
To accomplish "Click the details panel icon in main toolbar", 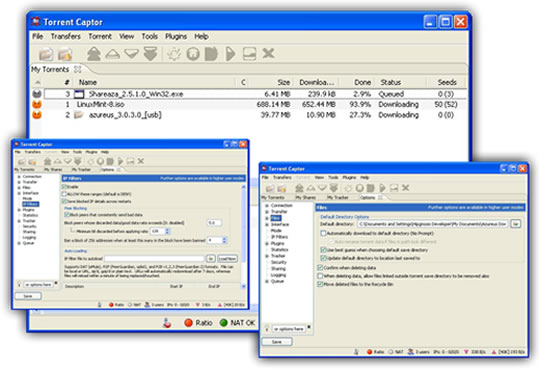I will 249,54.
